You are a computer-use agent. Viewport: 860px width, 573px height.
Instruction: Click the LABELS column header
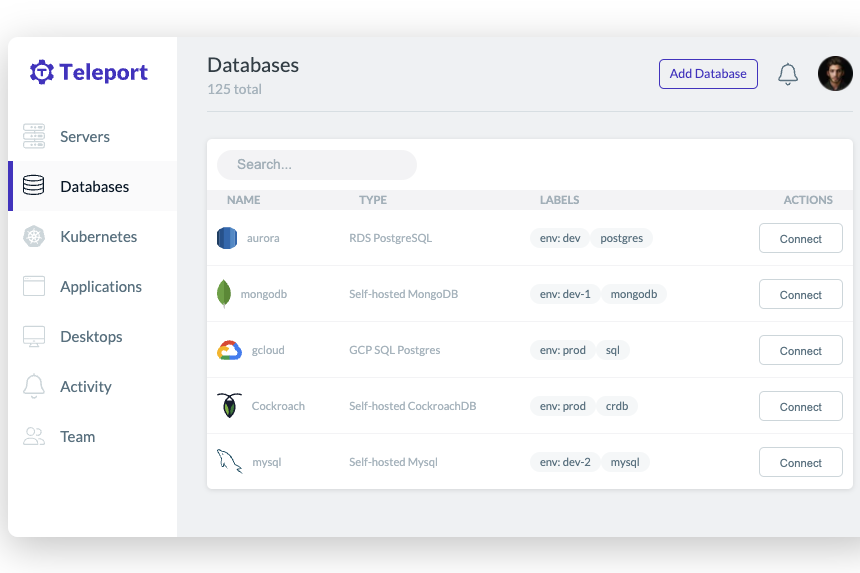pyautogui.click(x=559, y=200)
